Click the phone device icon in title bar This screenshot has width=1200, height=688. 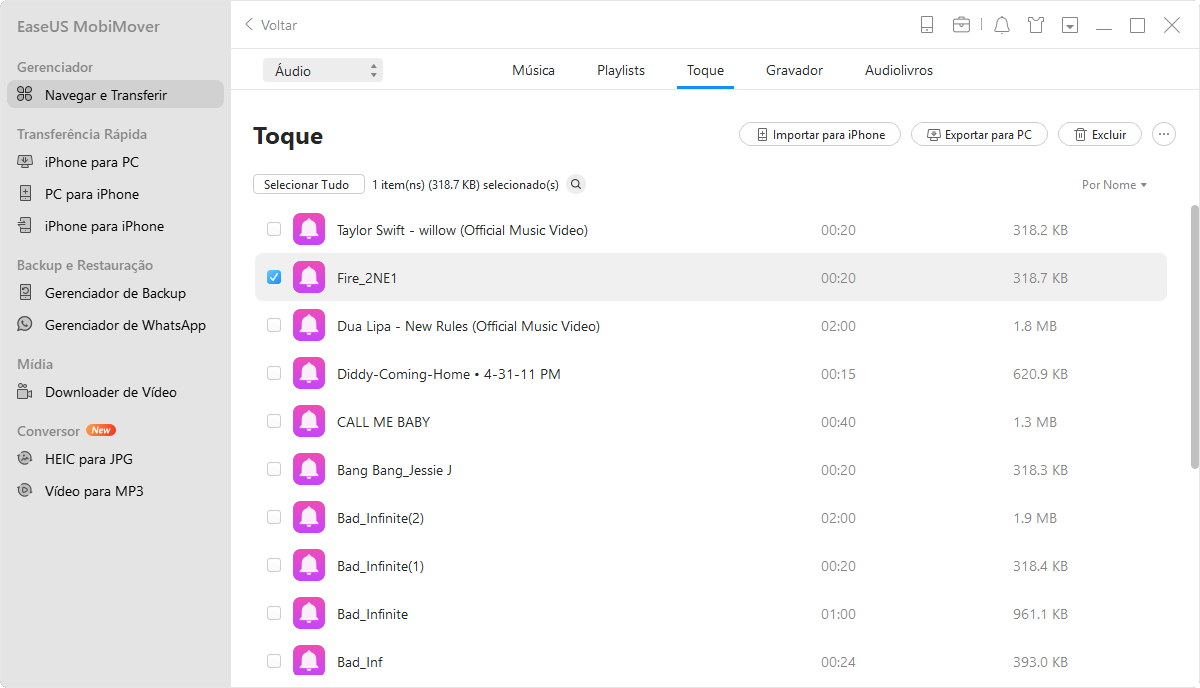tap(927, 25)
